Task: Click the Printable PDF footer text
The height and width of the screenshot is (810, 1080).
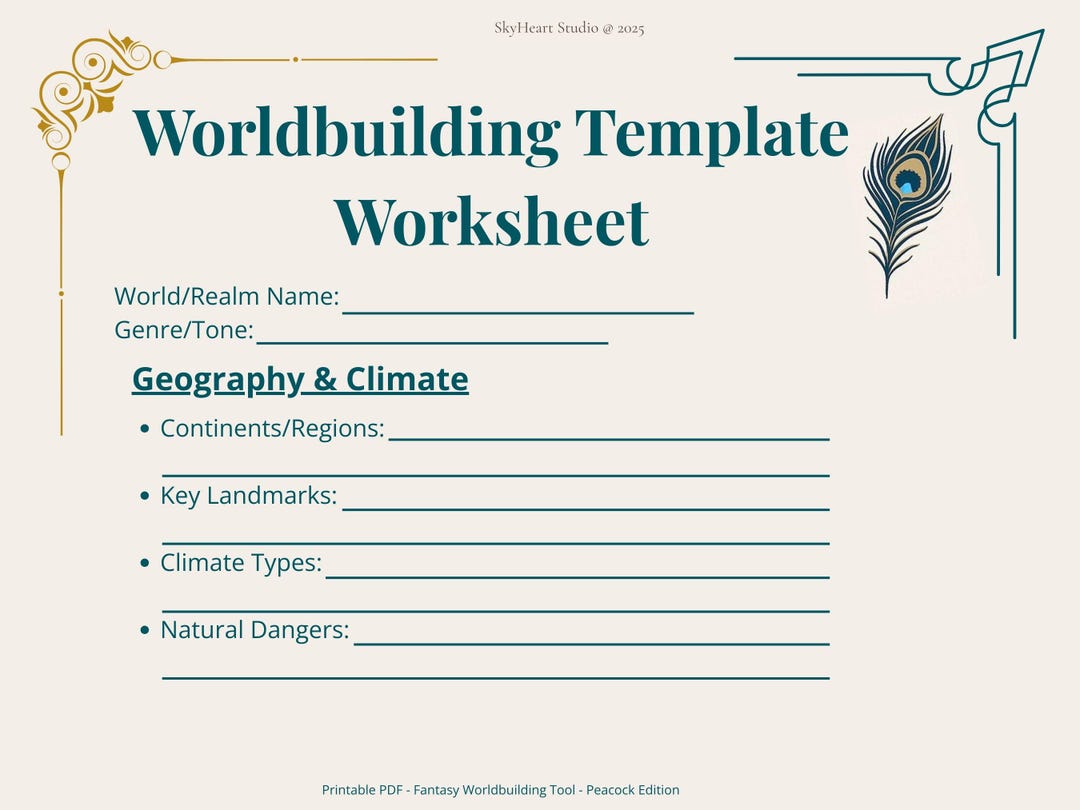Action: point(501,790)
